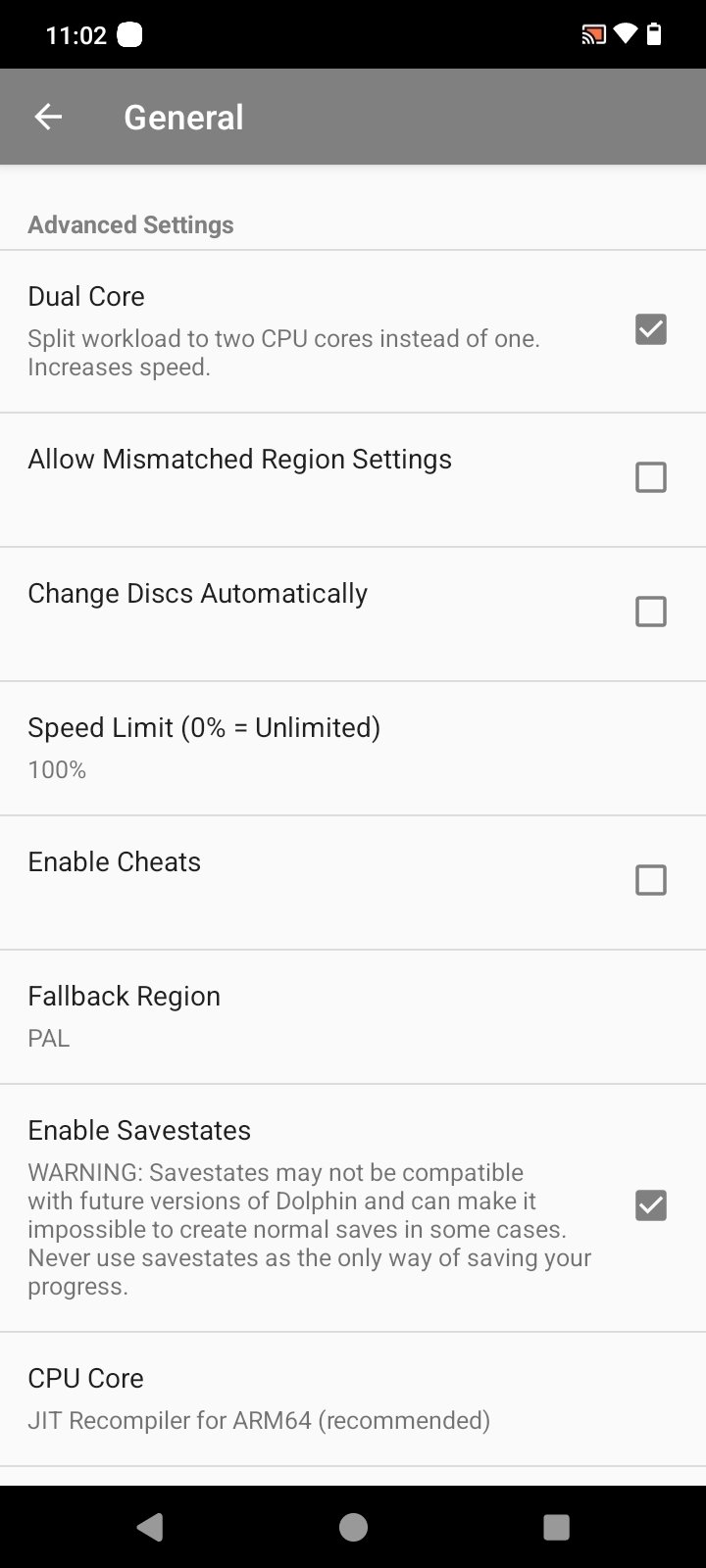Disable the Dual Core checkbox
This screenshot has height=1568, width=706.
(650, 329)
